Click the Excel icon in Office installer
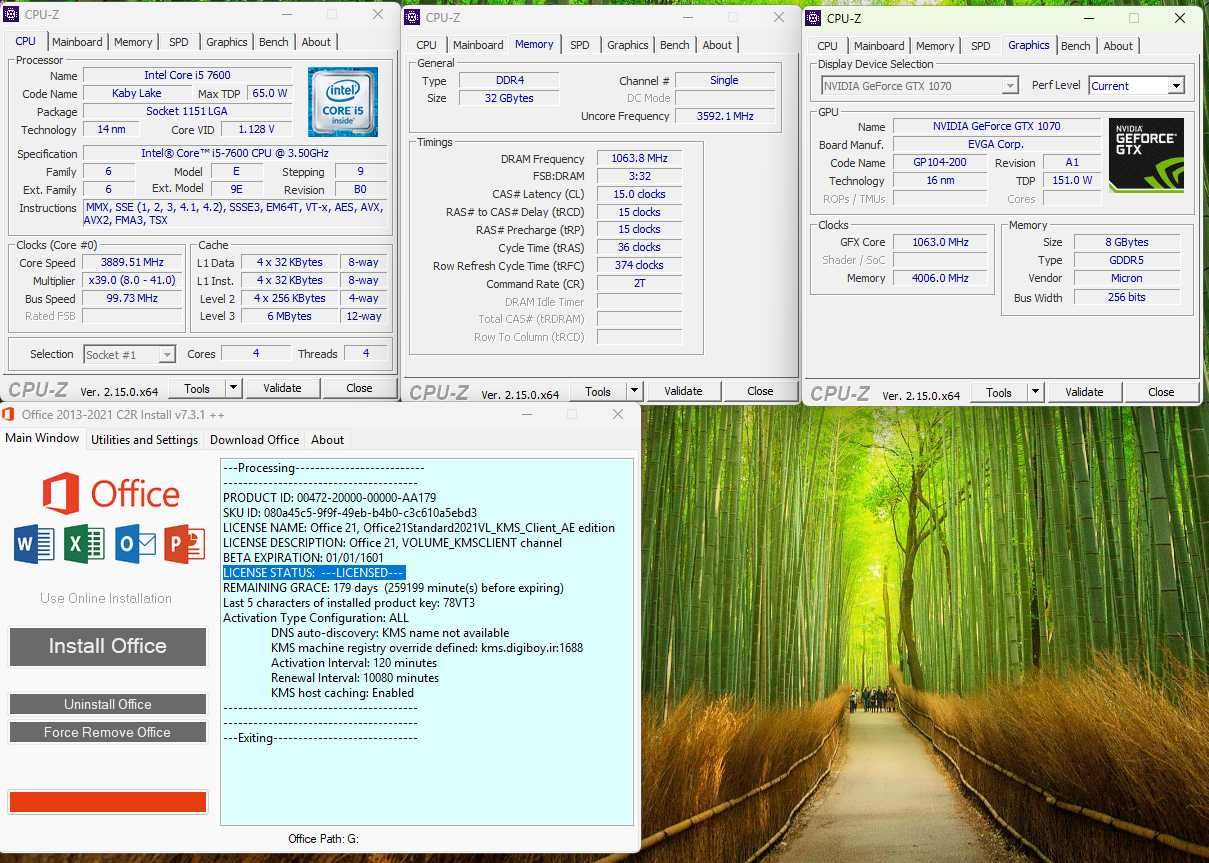This screenshot has width=1209, height=863. click(84, 544)
